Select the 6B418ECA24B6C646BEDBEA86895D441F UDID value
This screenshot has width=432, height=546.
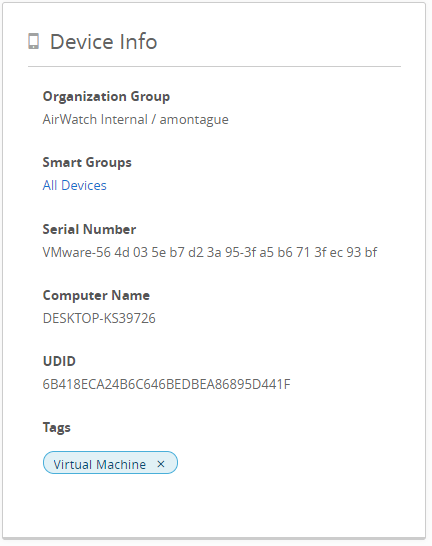[166, 384]
